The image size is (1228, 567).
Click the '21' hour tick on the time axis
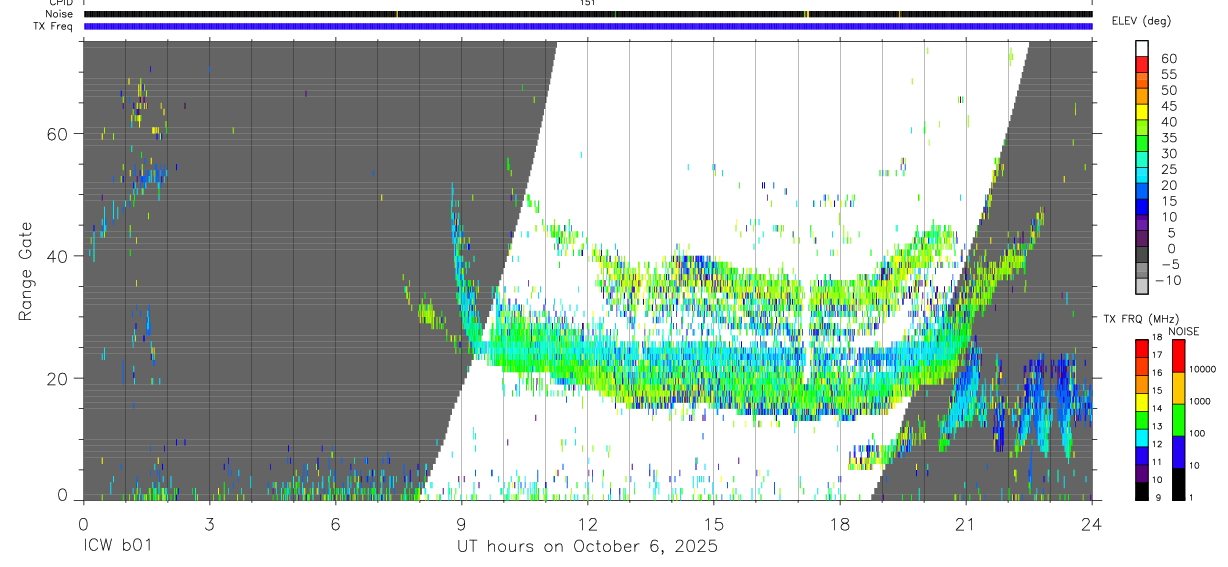(966, 523)
